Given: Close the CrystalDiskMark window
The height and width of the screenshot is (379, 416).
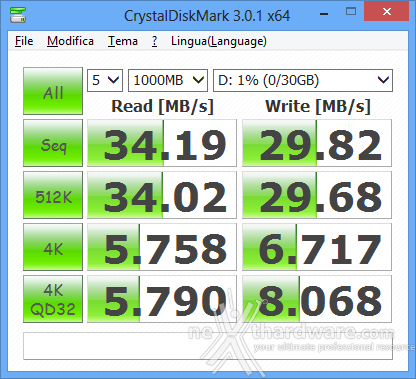Looking at the screenshot, I should pos(387,11).
